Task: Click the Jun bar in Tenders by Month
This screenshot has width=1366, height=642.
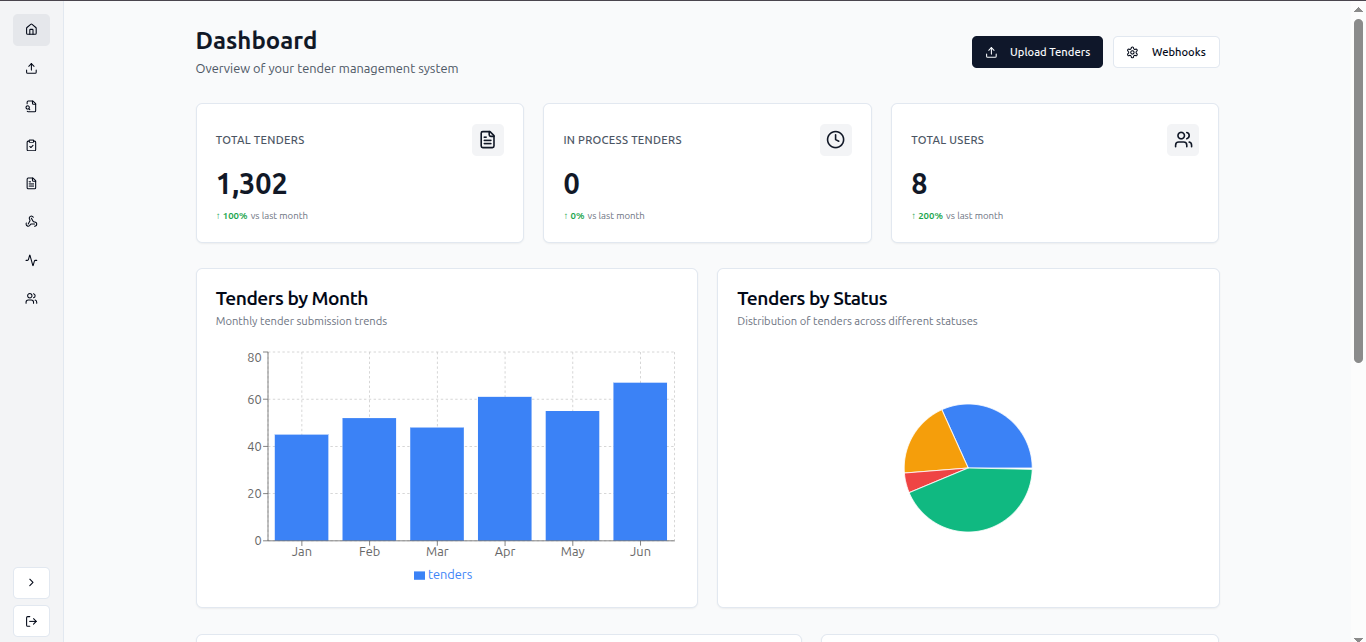Action: 639,460
